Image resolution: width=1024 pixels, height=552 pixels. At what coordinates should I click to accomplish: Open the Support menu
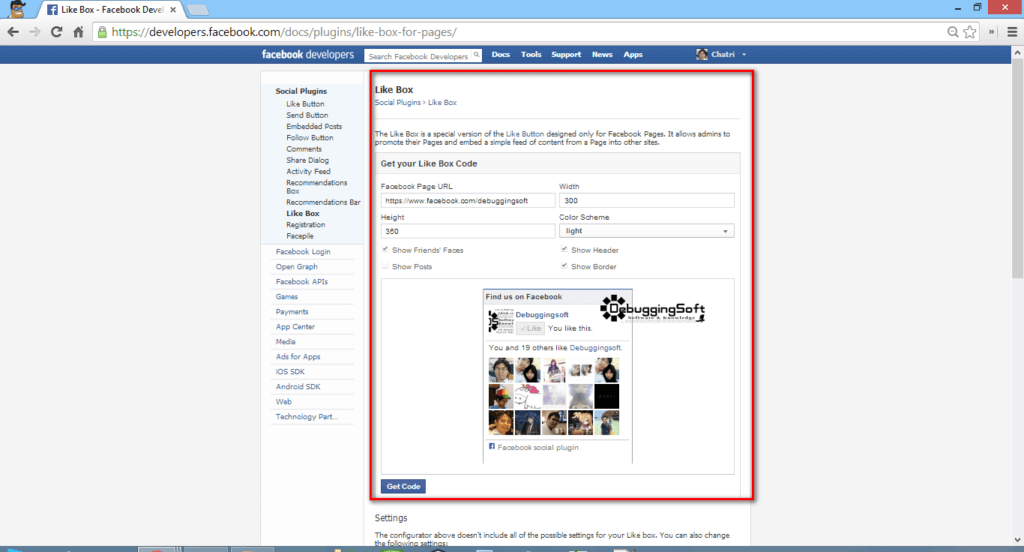pyautogui.click(x=566, y=54)
